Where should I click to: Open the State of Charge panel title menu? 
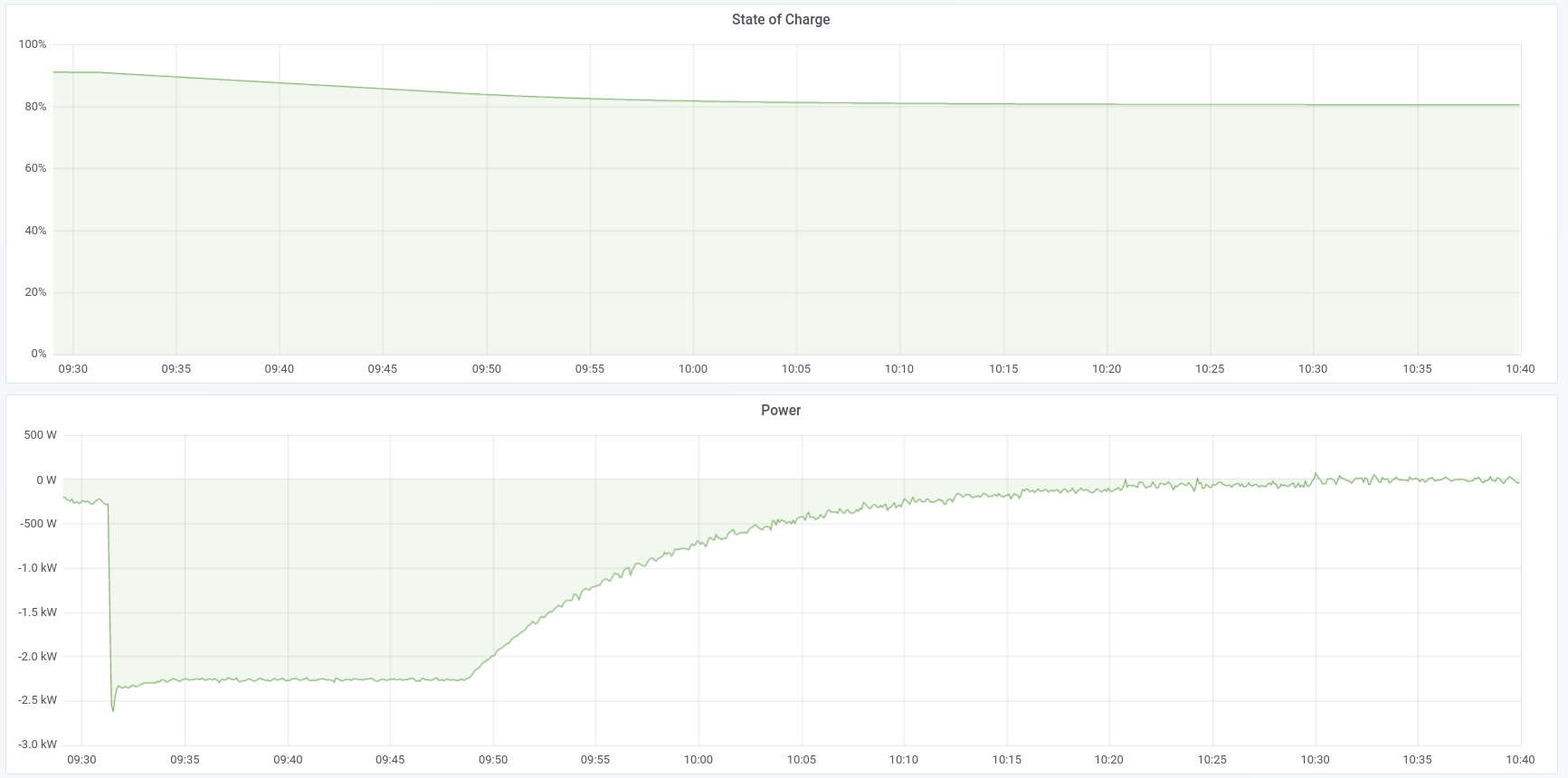pyautogui.click(x=780, y=20)
